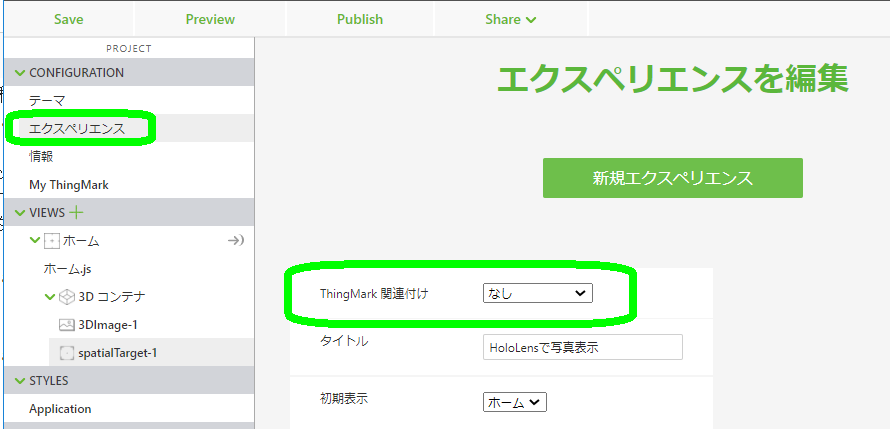Select テーマ in the configuration list
Image resolution: width=890 pixels, height=429 pixels.
(47, 100)
